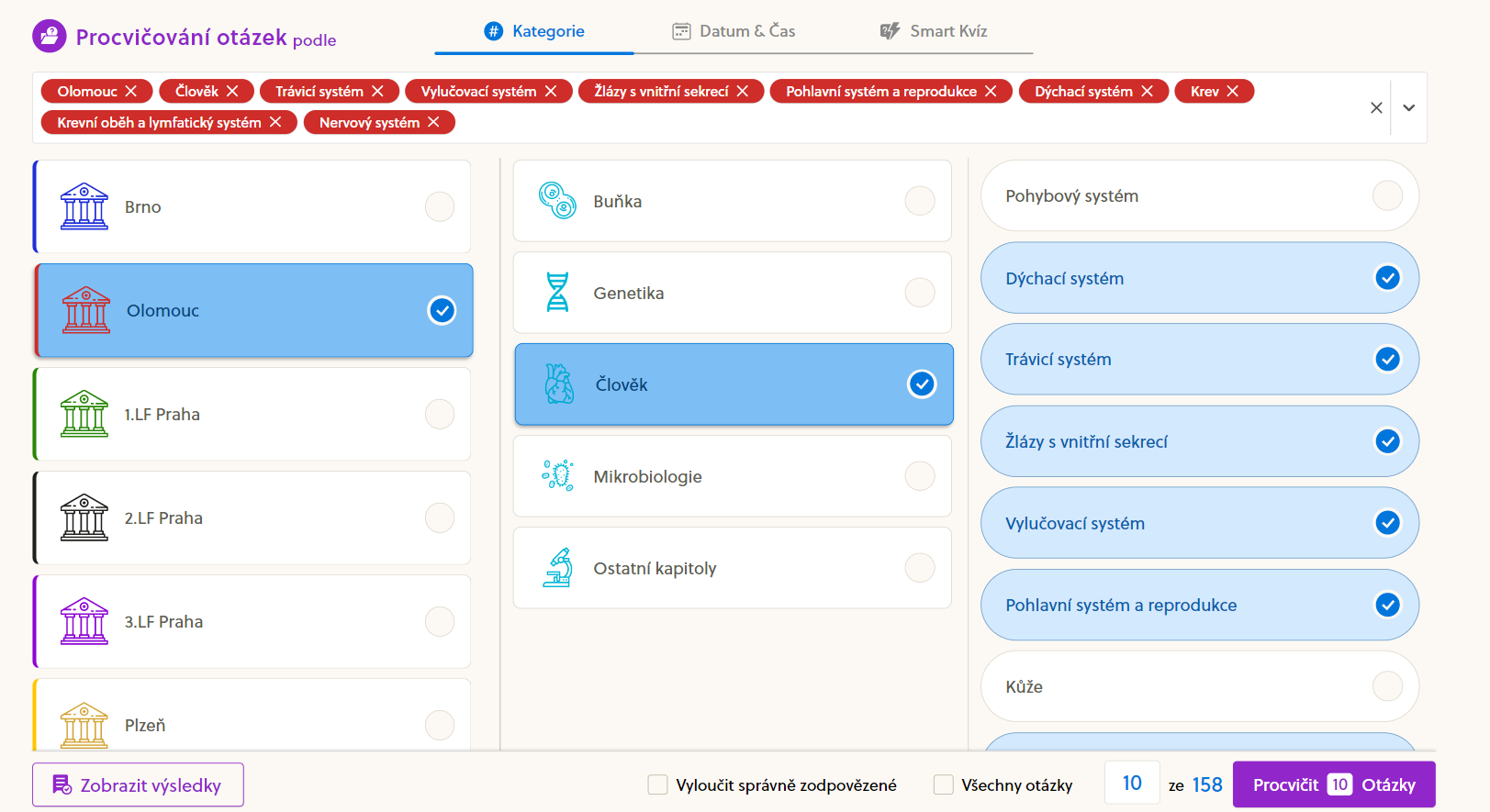The image size is (1490, 812).
Task: Clear all selected tags with X
Action: pyautogui.click(x=1375, y=108)
